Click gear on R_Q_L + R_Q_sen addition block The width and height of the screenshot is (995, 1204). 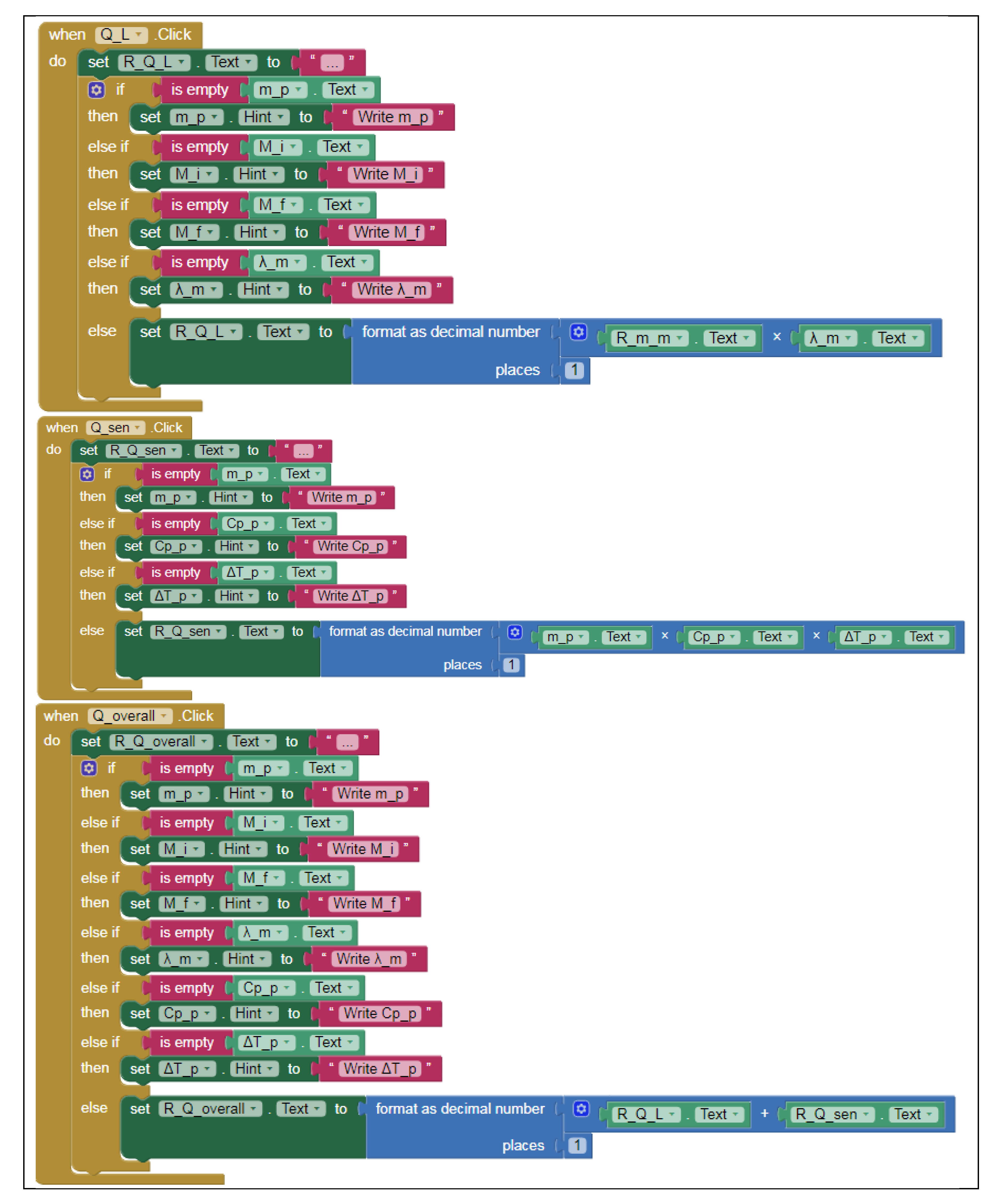point(581,1109)
